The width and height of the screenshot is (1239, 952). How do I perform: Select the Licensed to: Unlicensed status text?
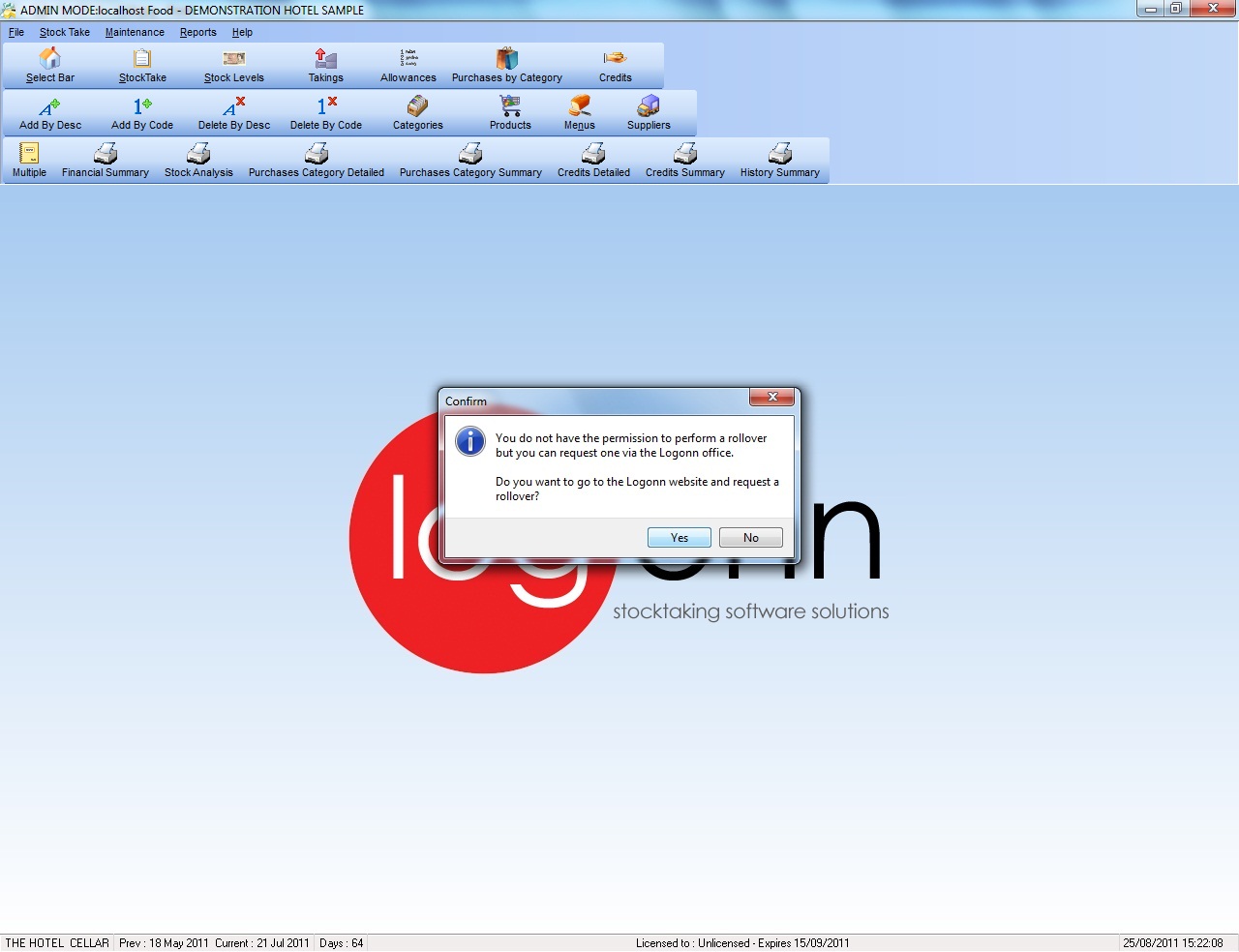(x=742, y=943)
